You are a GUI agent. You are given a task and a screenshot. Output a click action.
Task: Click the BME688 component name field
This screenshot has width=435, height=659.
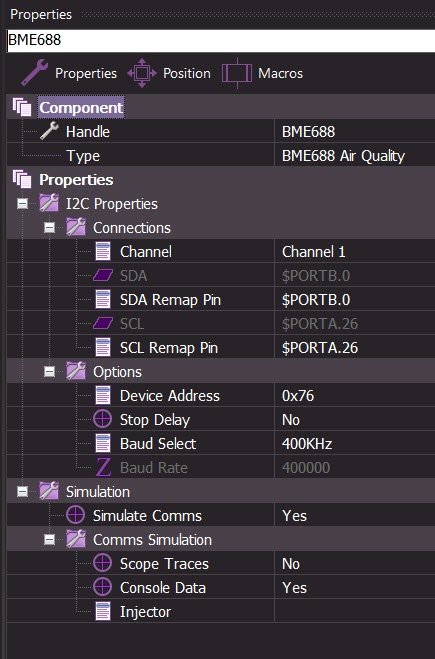coord(221,40)
